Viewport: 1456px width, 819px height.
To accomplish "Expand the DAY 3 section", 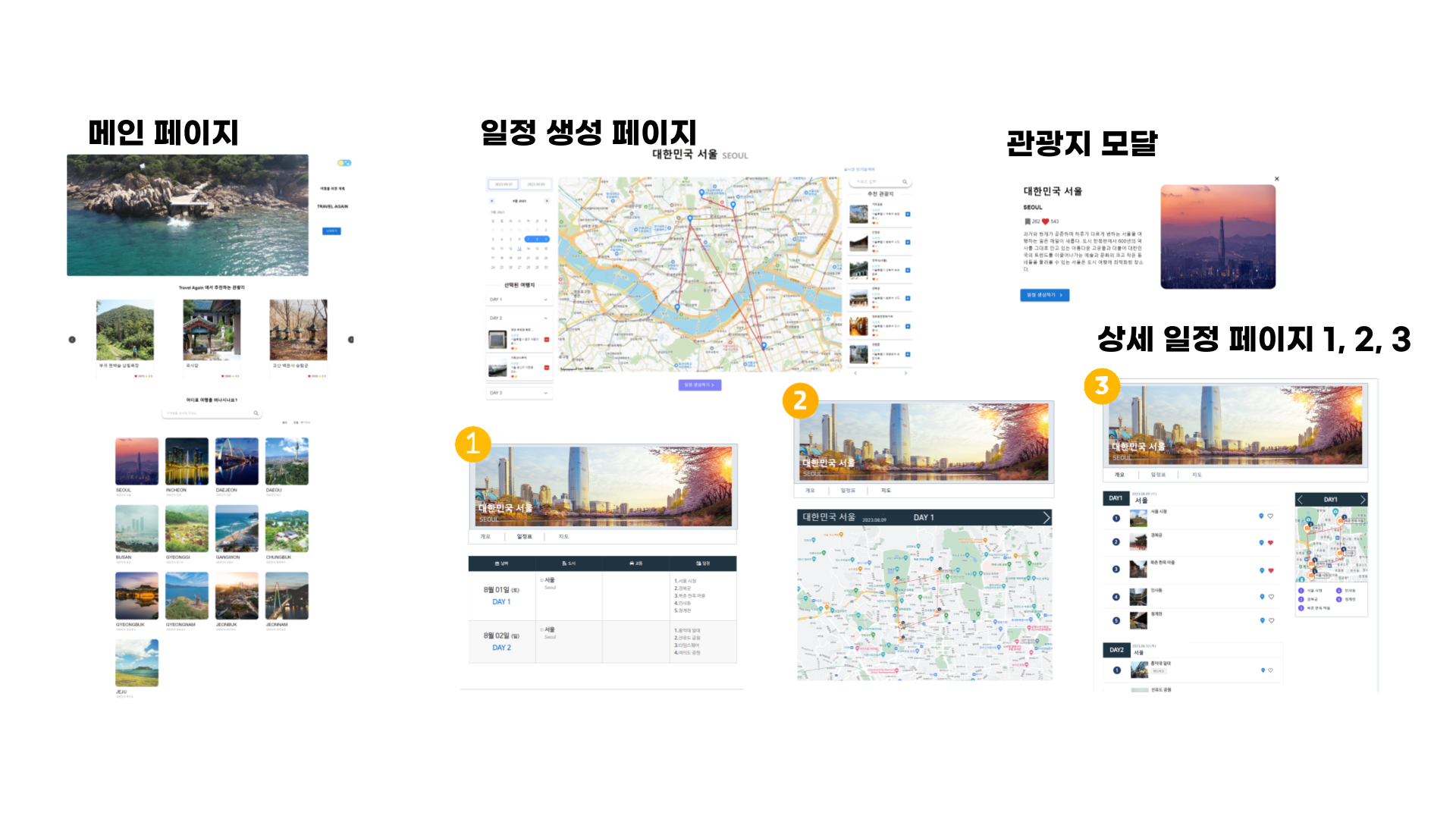I will pyautogui.click(x=545, y=391).
